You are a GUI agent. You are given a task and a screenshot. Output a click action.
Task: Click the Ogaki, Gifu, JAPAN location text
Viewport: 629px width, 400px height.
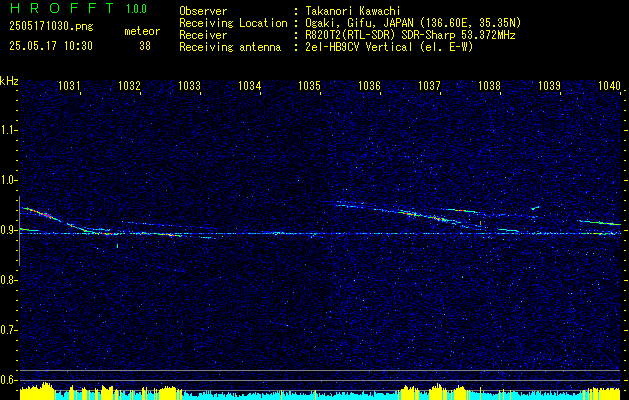413,23
